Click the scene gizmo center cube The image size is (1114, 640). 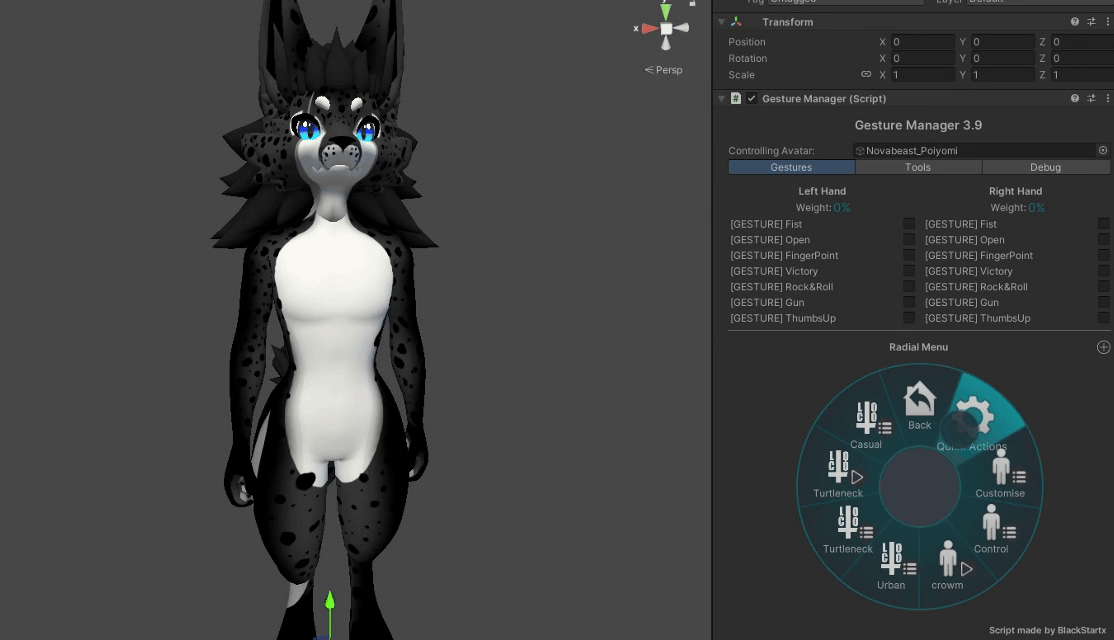pyautogui.click(x=666, y=28)
